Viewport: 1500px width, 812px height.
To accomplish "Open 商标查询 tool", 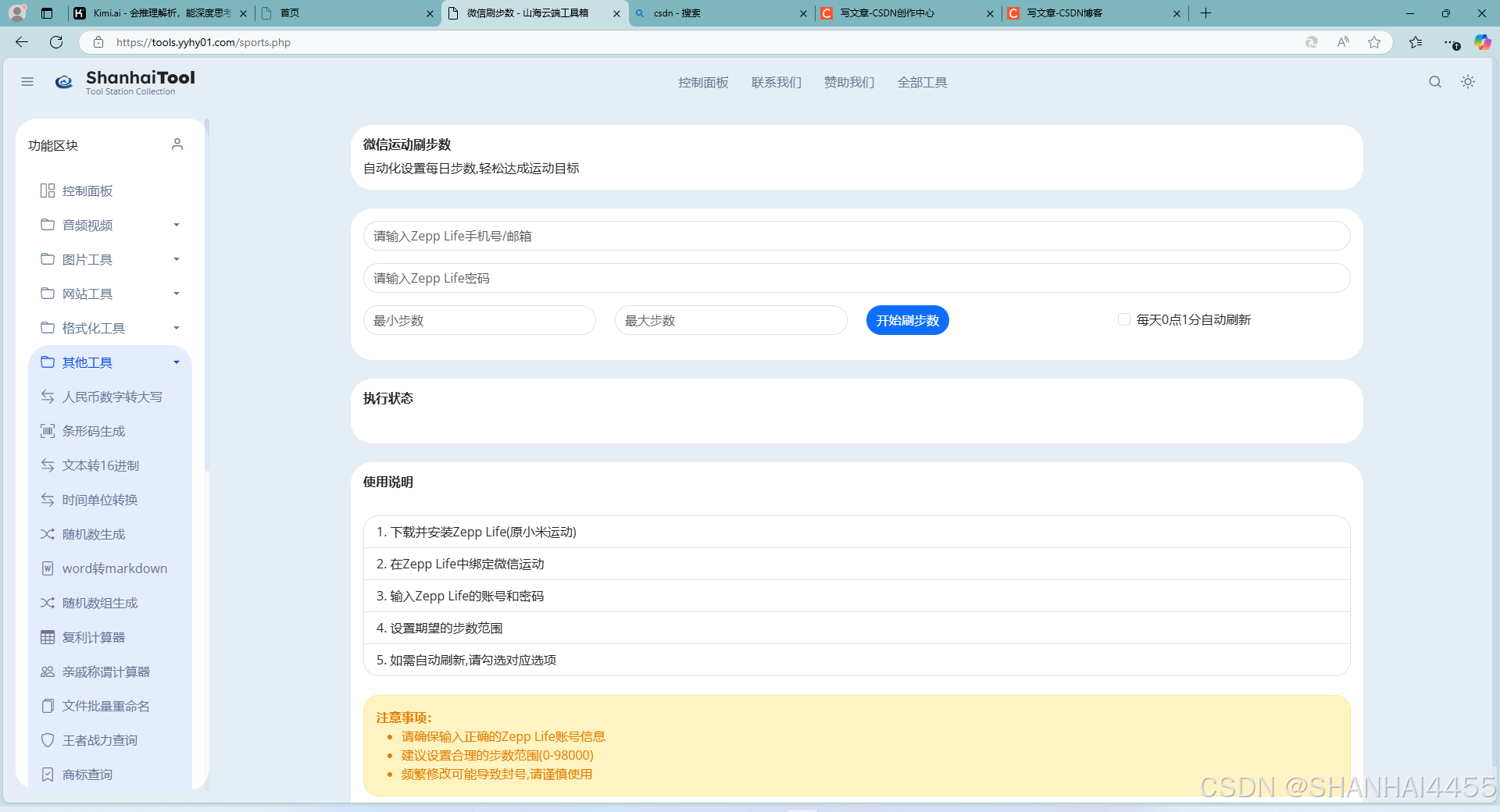I will tap(110, 775).
